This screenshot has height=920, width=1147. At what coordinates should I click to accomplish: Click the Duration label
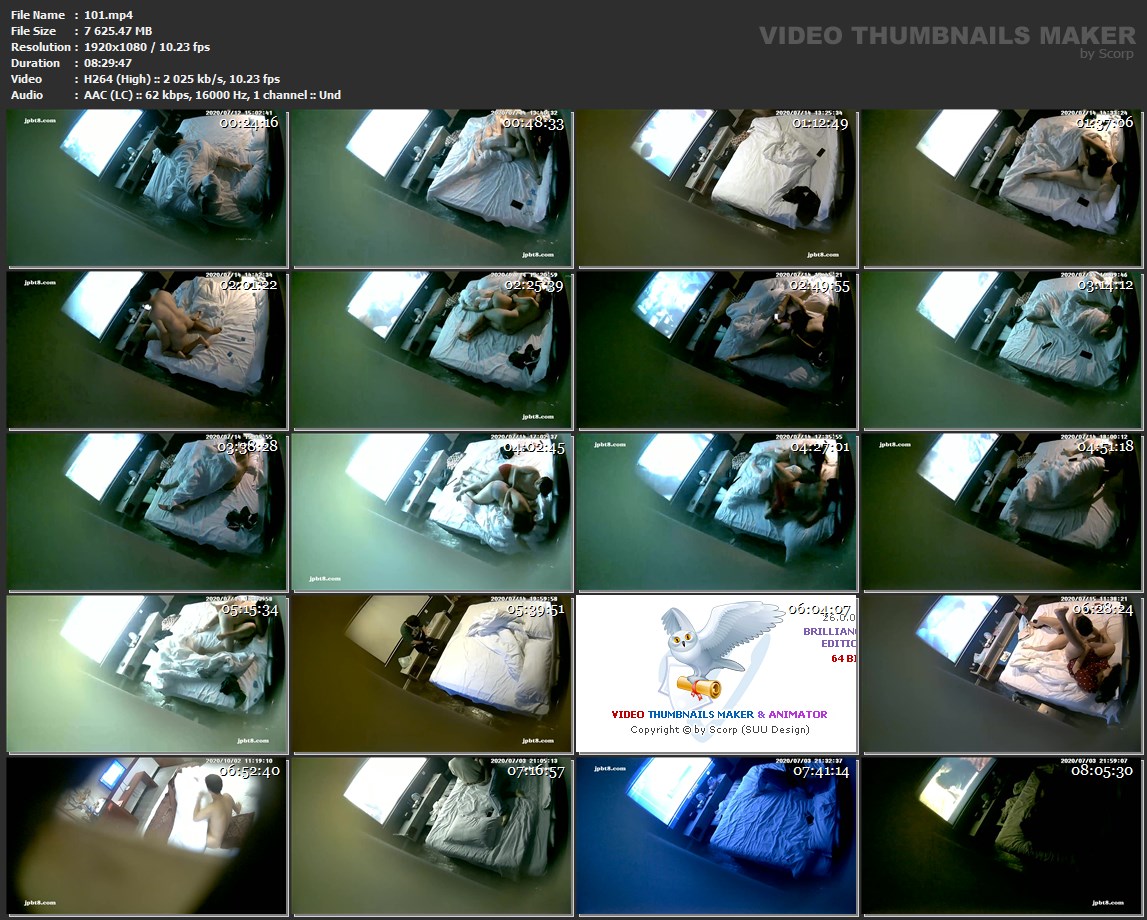click(35, 63)
